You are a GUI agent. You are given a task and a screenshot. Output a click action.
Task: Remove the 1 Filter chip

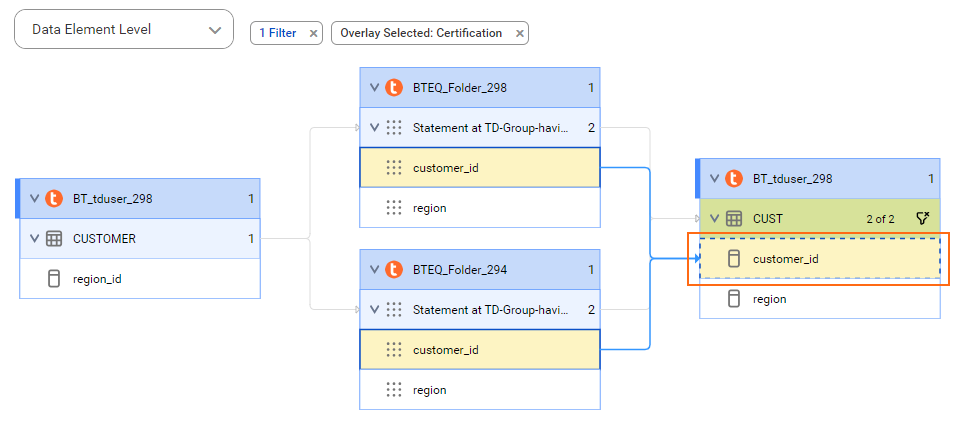313,34
